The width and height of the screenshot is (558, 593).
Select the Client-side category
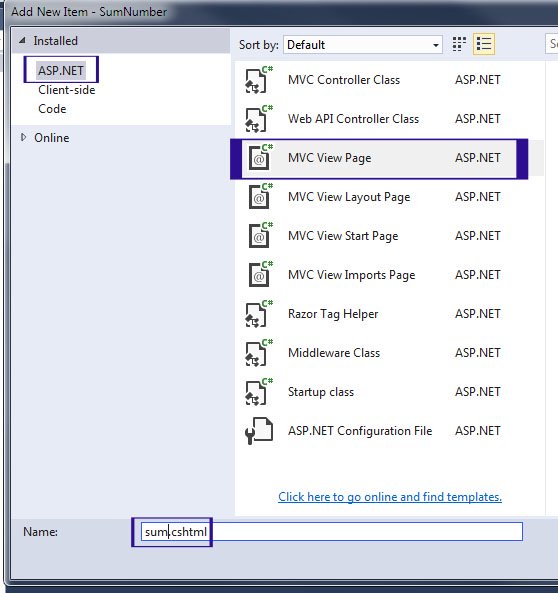pyautogui.click(x=67, y=90)
